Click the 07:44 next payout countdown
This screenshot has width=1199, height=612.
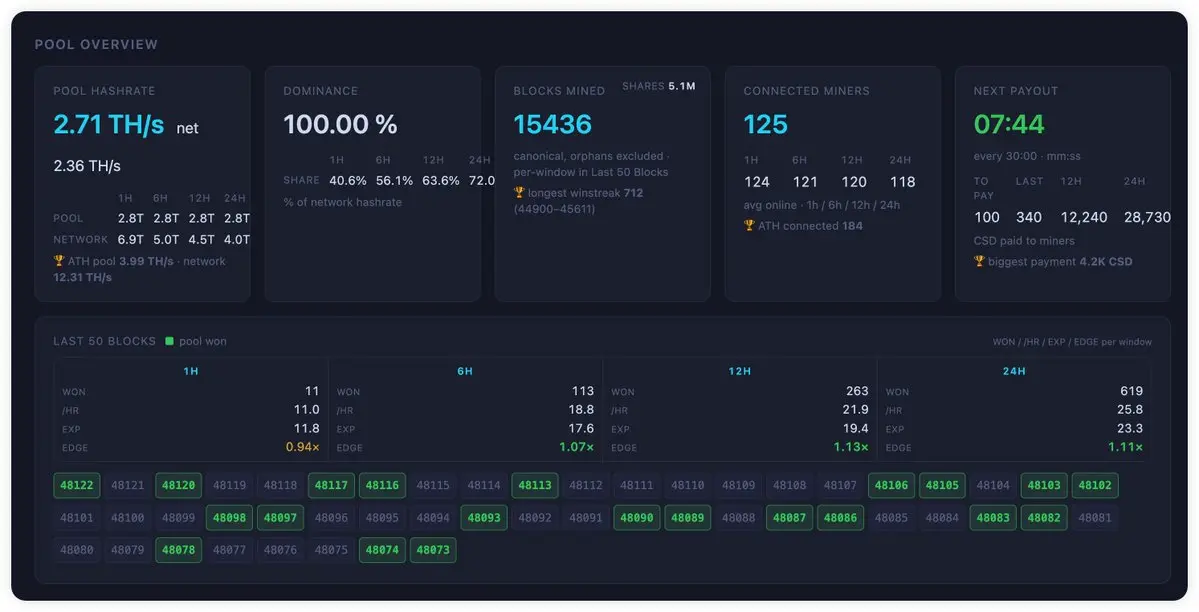point(1009,124)
